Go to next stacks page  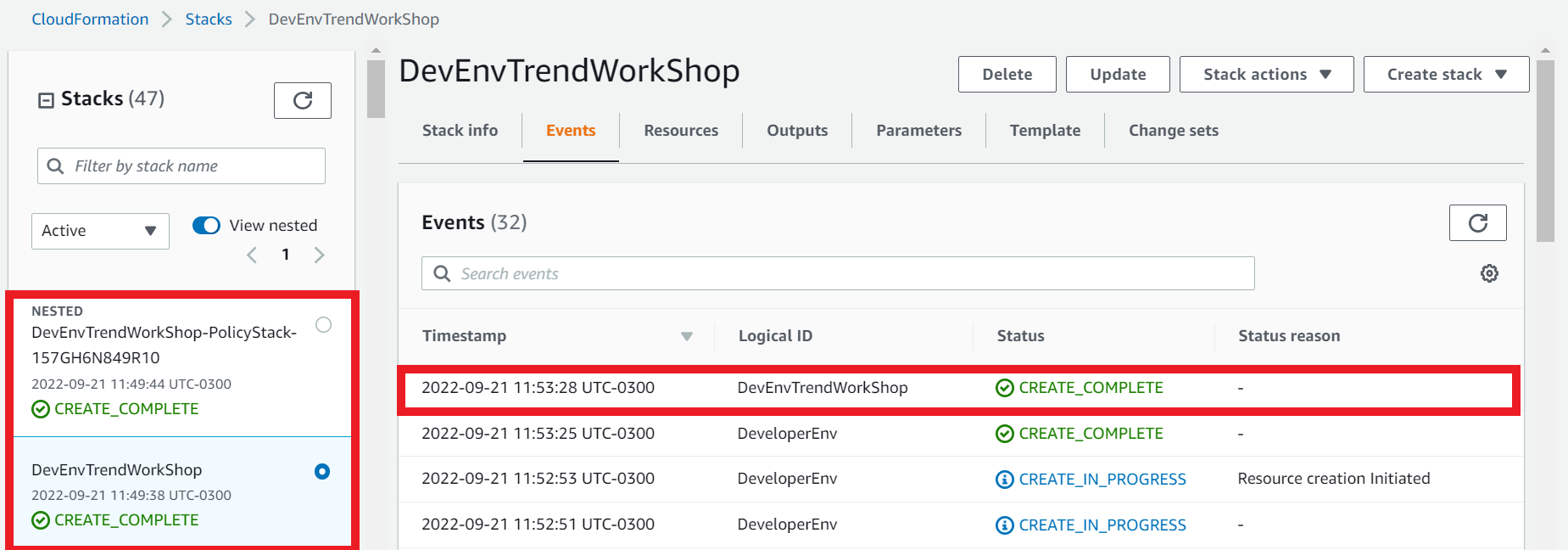coord(319,255)
